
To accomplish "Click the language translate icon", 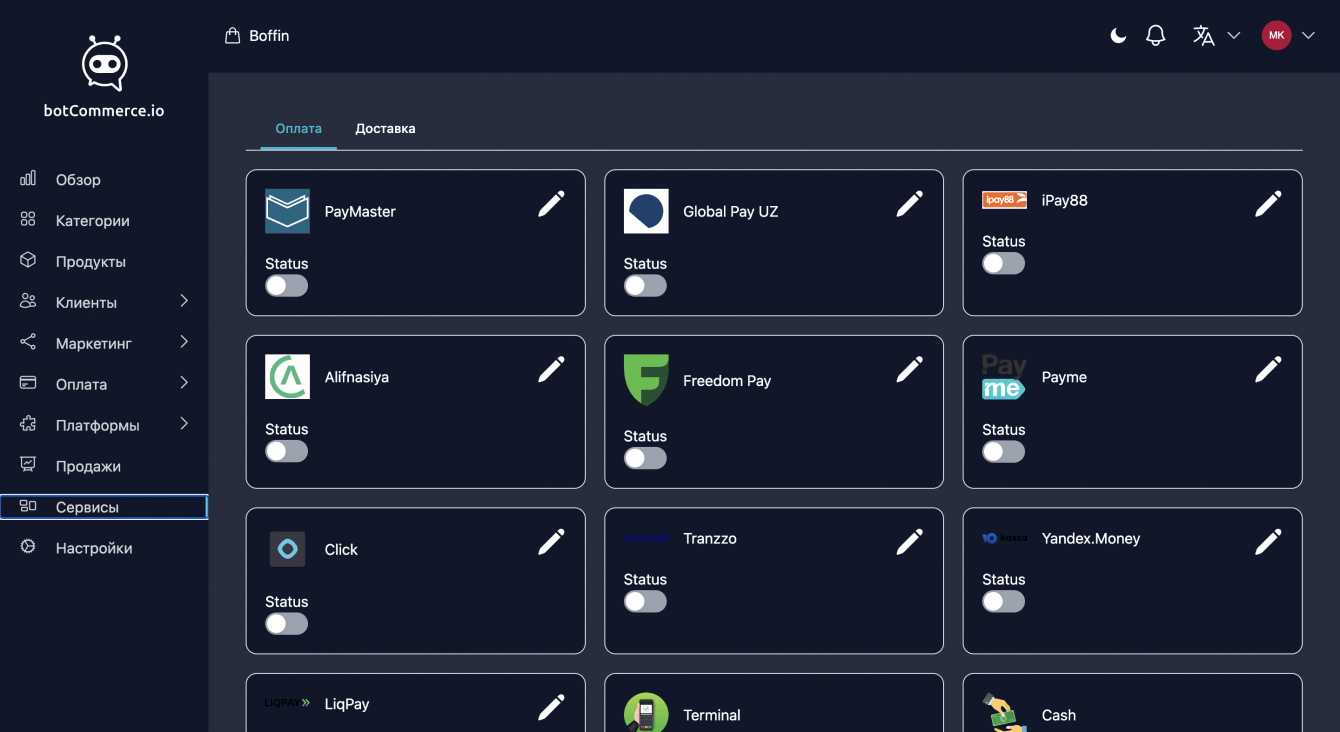I will coord(1204,36).
